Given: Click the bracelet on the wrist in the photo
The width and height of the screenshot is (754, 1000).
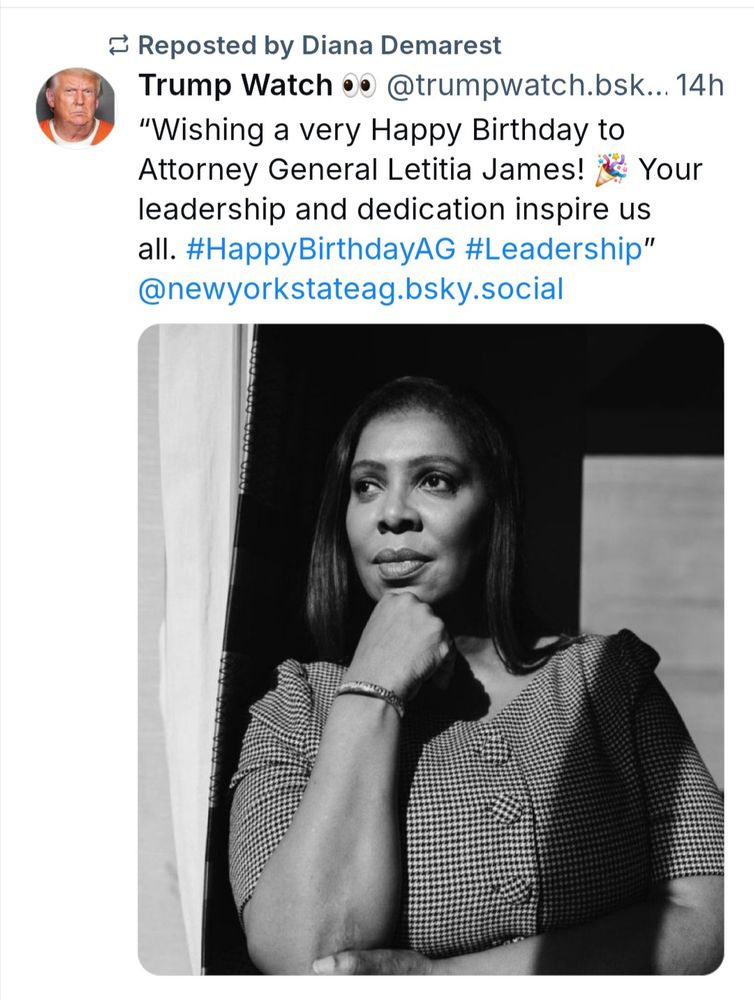Looking at the screenshot, I should pos(370,694).
